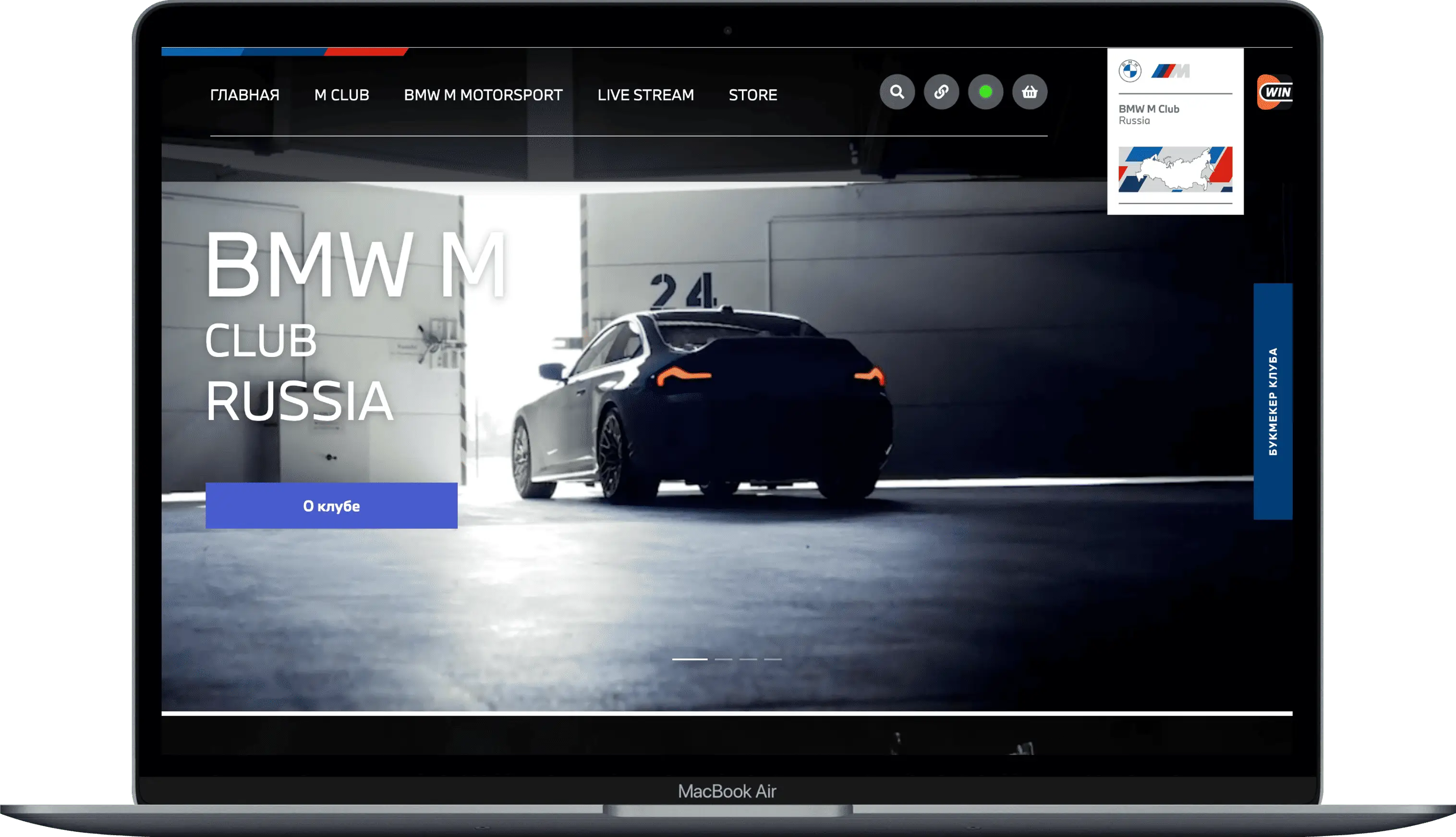Open the shopping basket icon

(x=1030, y=92)
